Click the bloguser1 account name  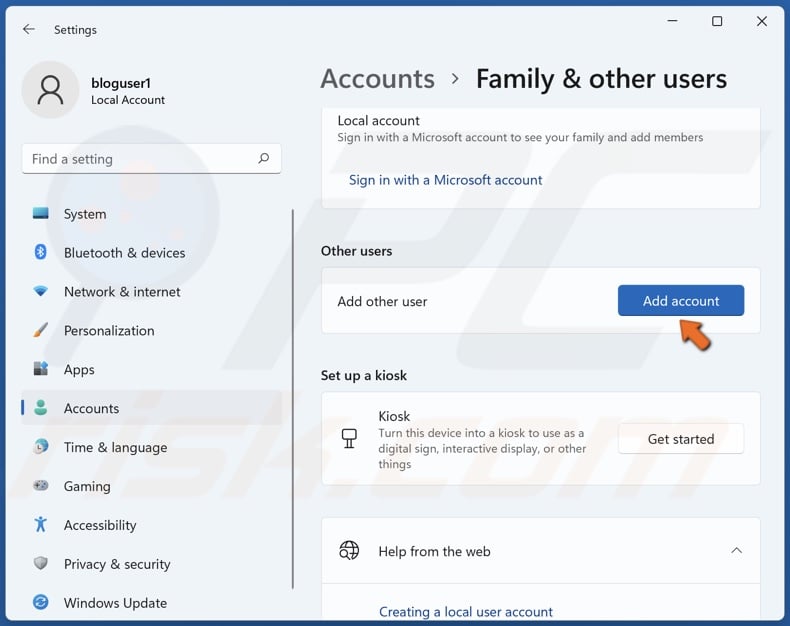[x=121, y=83]
